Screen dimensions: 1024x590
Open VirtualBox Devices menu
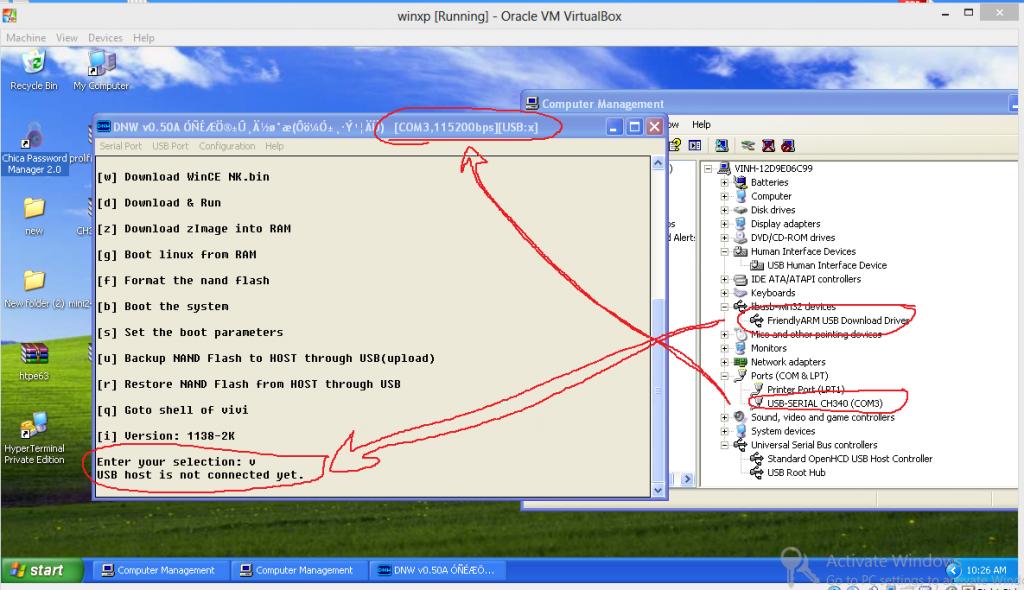(x=105, y=38)
